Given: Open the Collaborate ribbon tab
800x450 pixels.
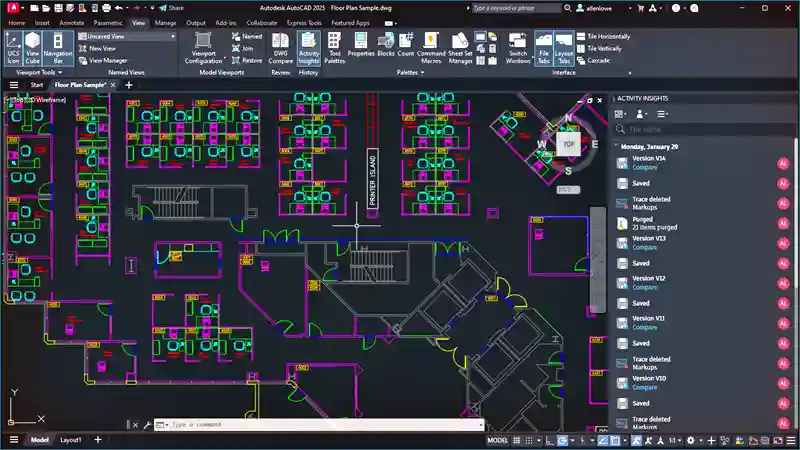Looking at the screenshot, I should [x=262, y=23].
